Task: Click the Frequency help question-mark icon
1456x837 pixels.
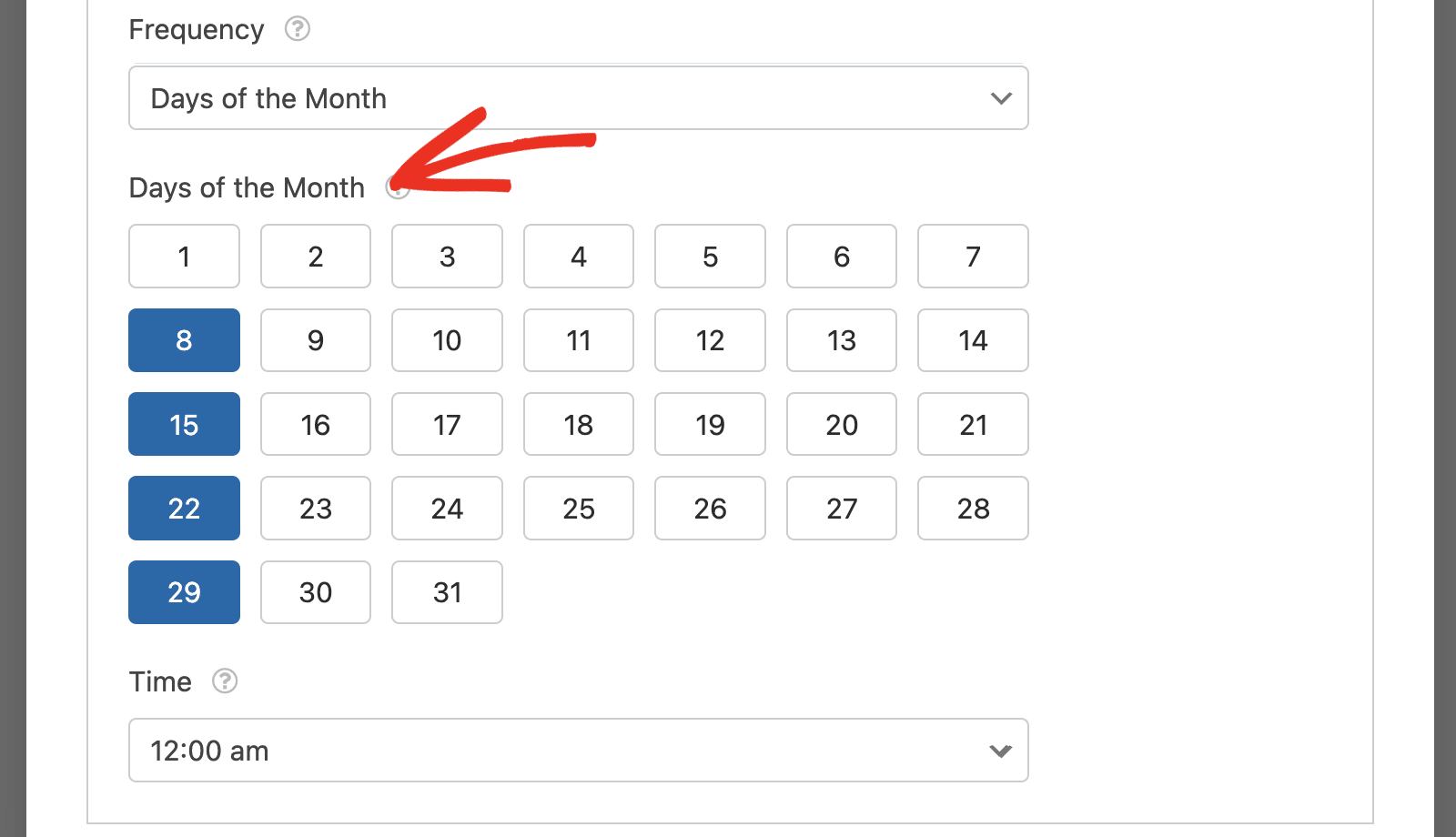Action: [x=298, y=29]
